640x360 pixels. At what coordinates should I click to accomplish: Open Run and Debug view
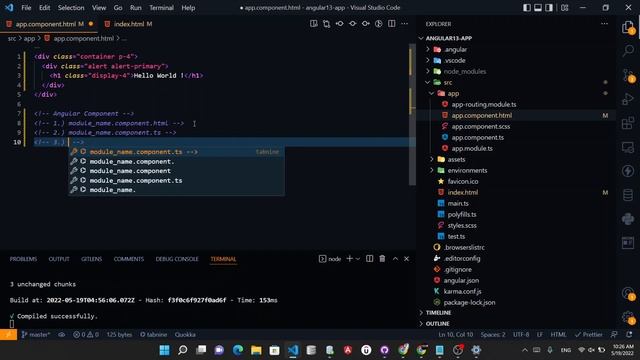coord(628,99)
